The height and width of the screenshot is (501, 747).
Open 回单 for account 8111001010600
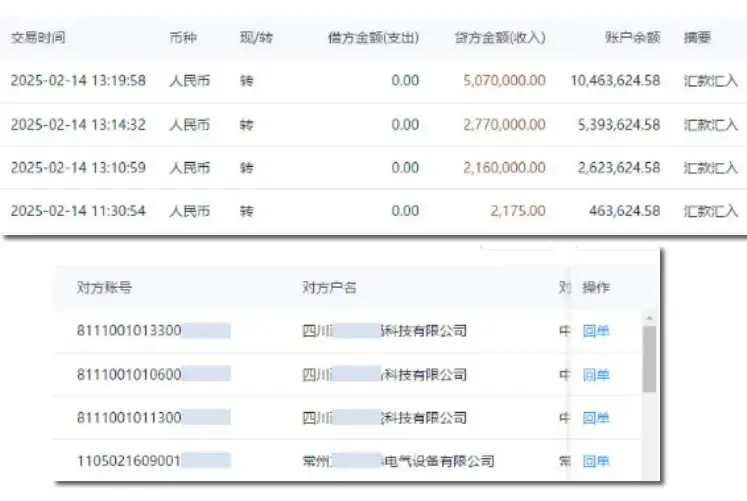(596, 375)
